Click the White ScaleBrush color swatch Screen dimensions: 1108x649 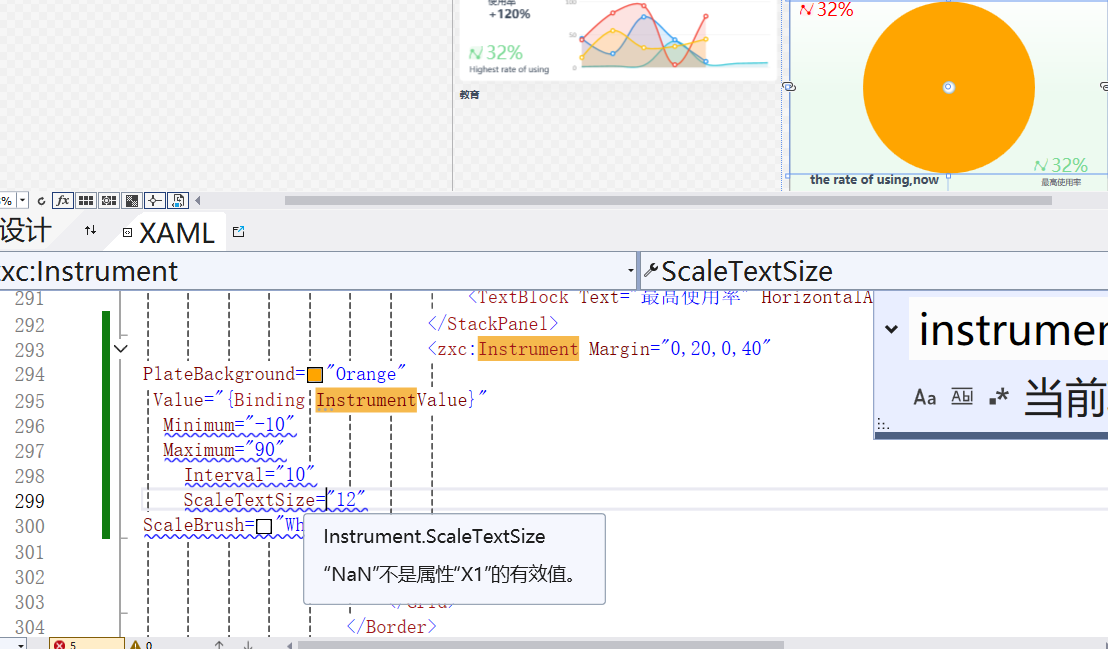[x=264, y=526]
